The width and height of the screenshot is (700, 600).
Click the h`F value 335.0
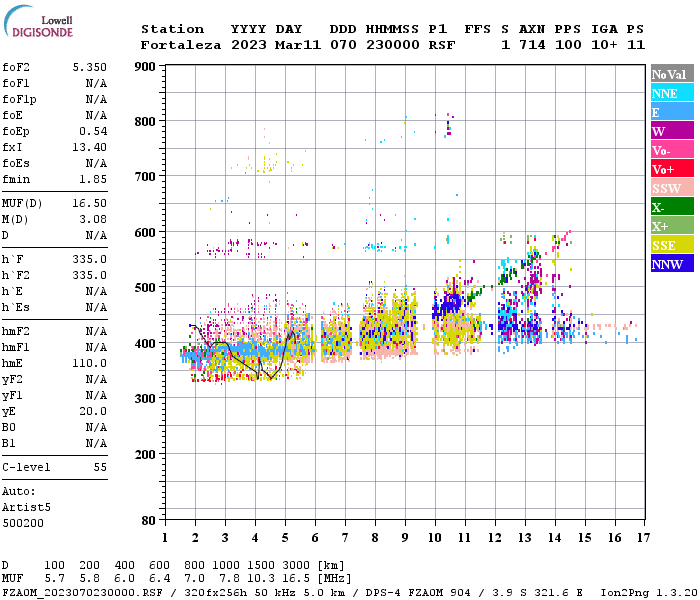[x=90, y=259]
